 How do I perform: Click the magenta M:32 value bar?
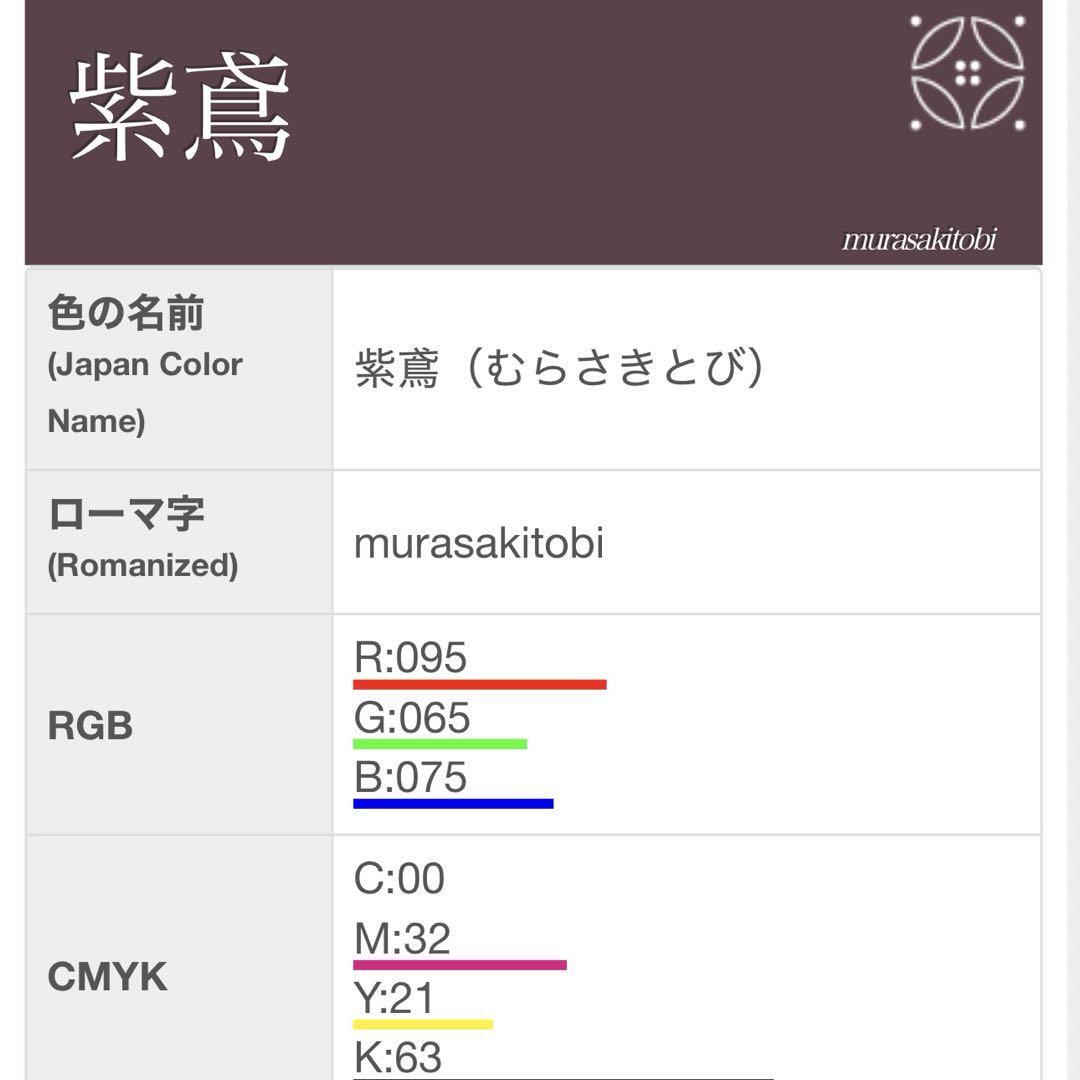pos(459,965)
